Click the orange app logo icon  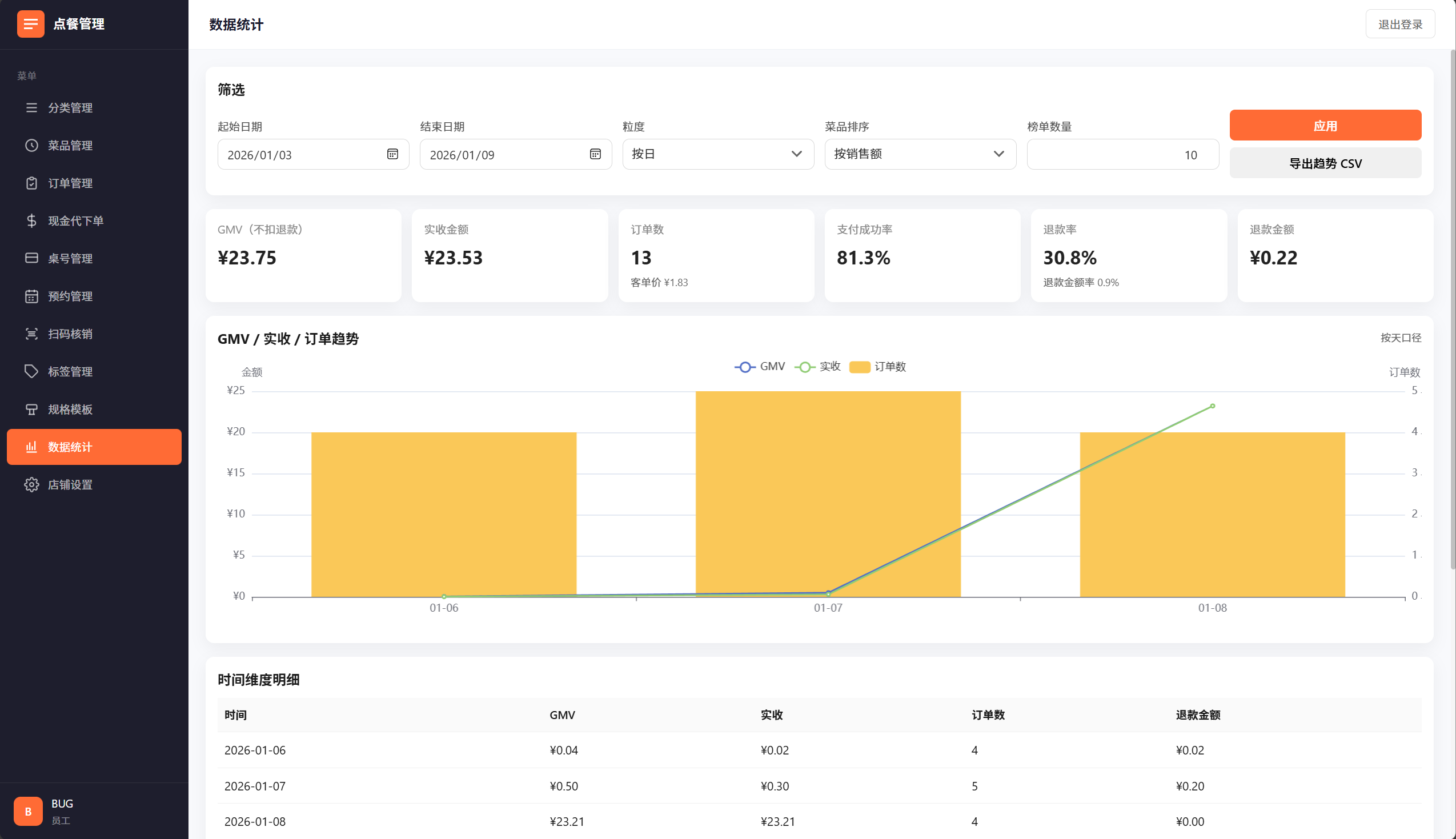(30, 24)
